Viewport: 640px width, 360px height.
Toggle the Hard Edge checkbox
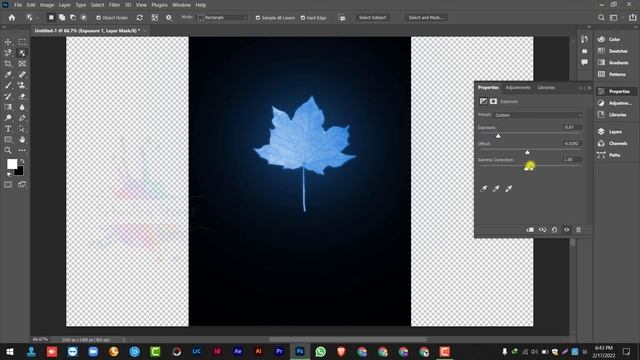303,18
